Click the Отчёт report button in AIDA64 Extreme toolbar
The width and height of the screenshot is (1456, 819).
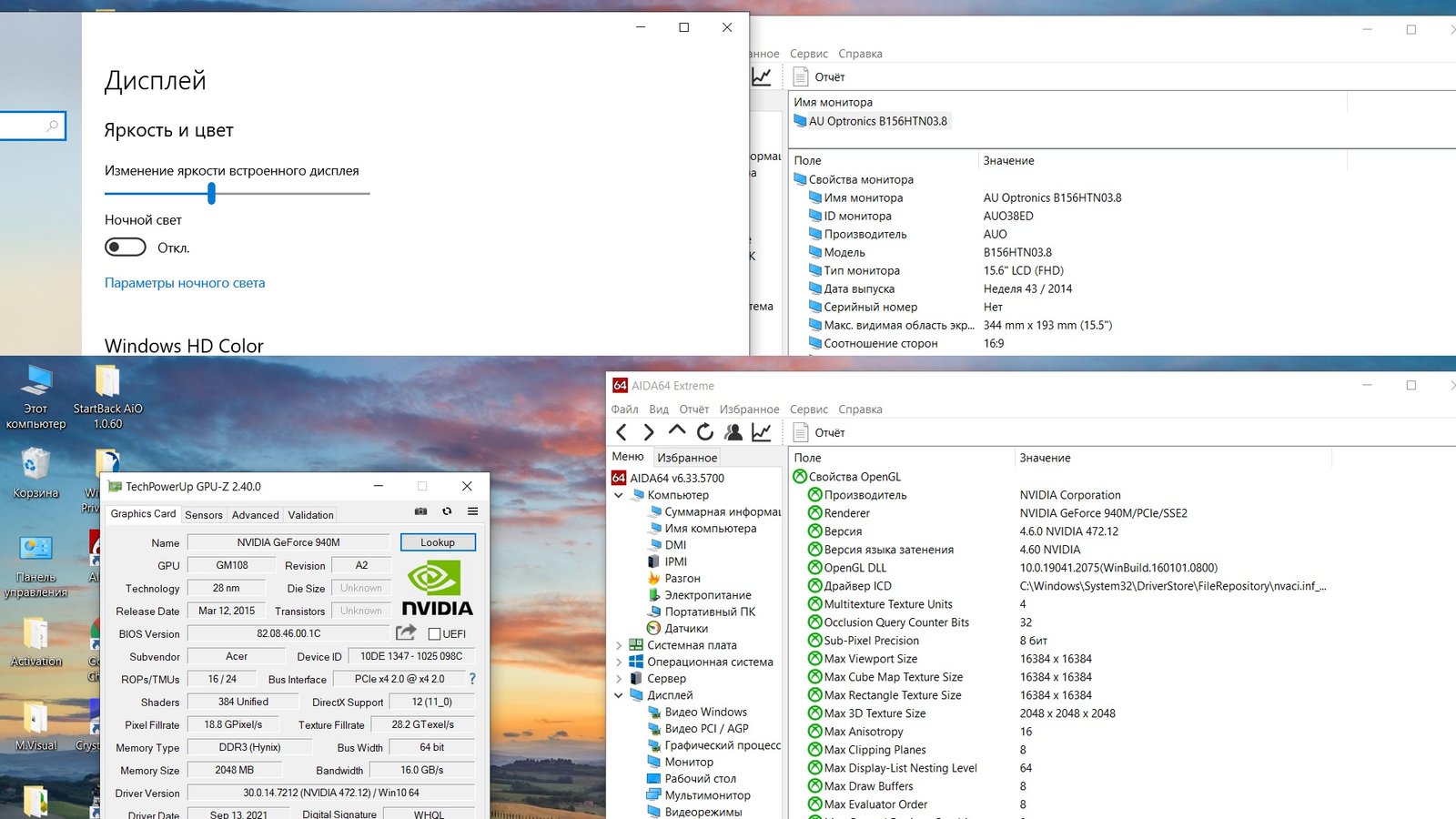(x=820, y=432)
